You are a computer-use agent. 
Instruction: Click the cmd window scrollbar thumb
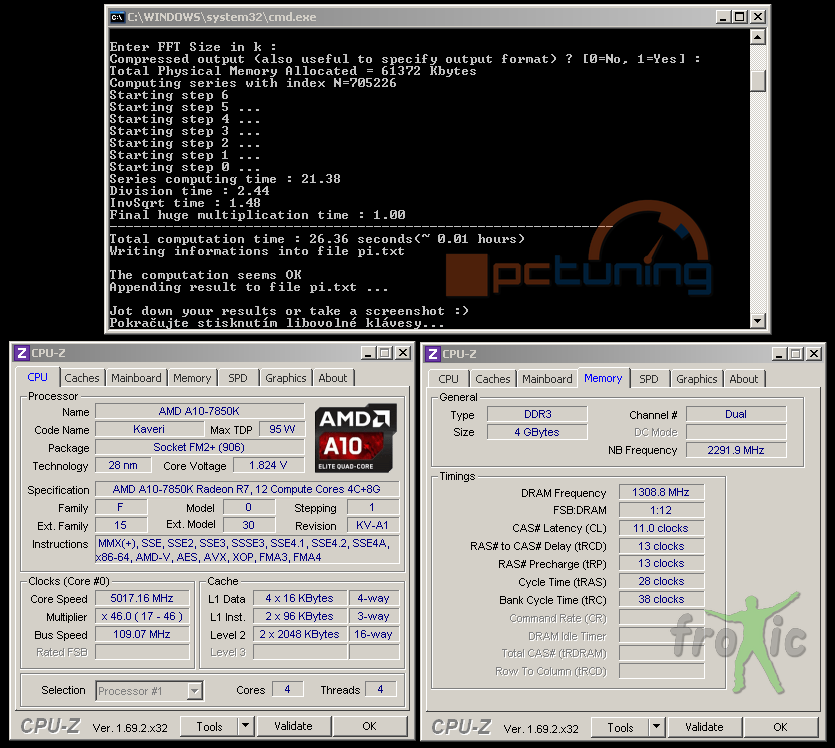coord(758,81)
